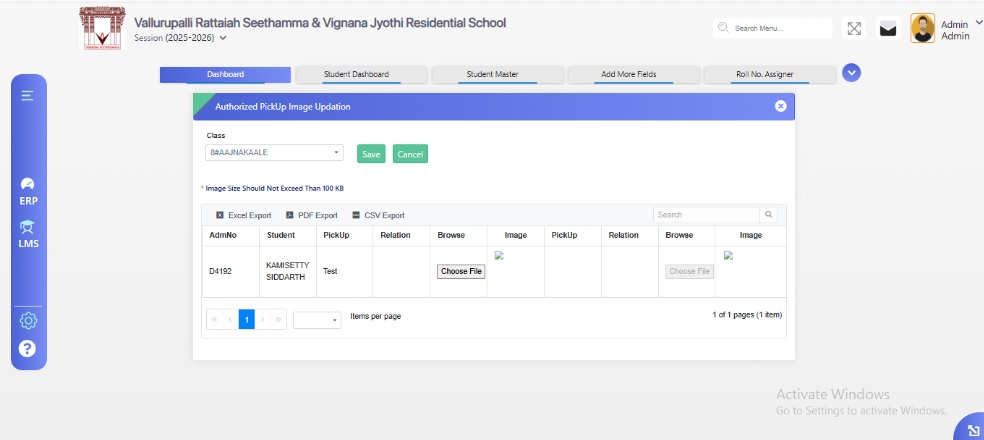Expand the session 2025-2026 selector
This screenshot has width=984, height=440.
pyautogui.click(x=223, y=38)
